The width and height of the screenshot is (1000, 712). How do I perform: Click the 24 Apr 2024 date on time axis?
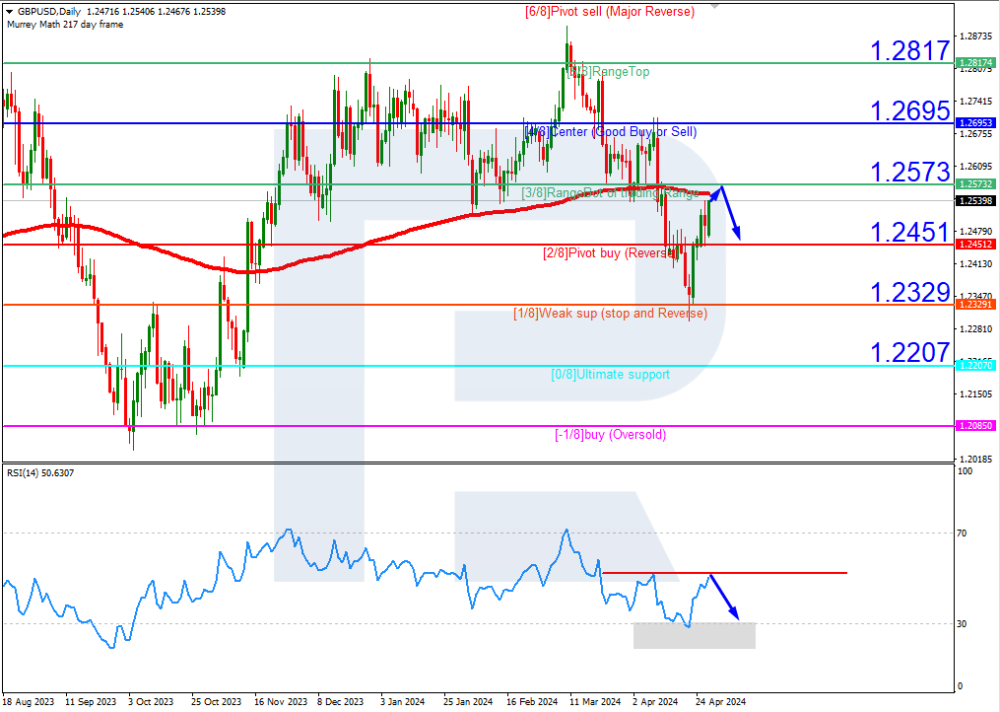[717, 701]
